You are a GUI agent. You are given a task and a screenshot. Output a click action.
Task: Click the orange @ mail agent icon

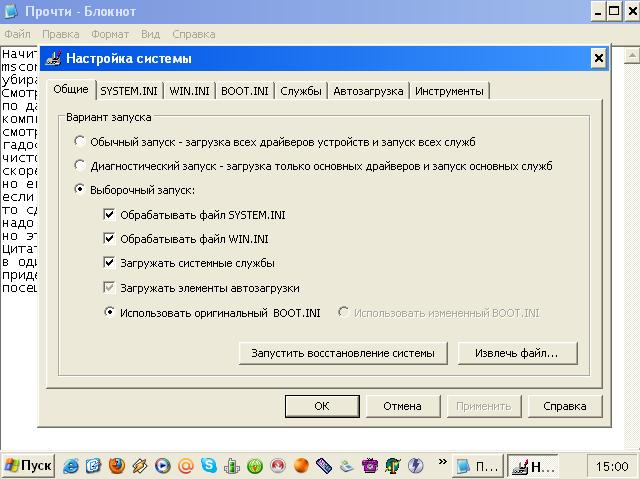(186, 466)
